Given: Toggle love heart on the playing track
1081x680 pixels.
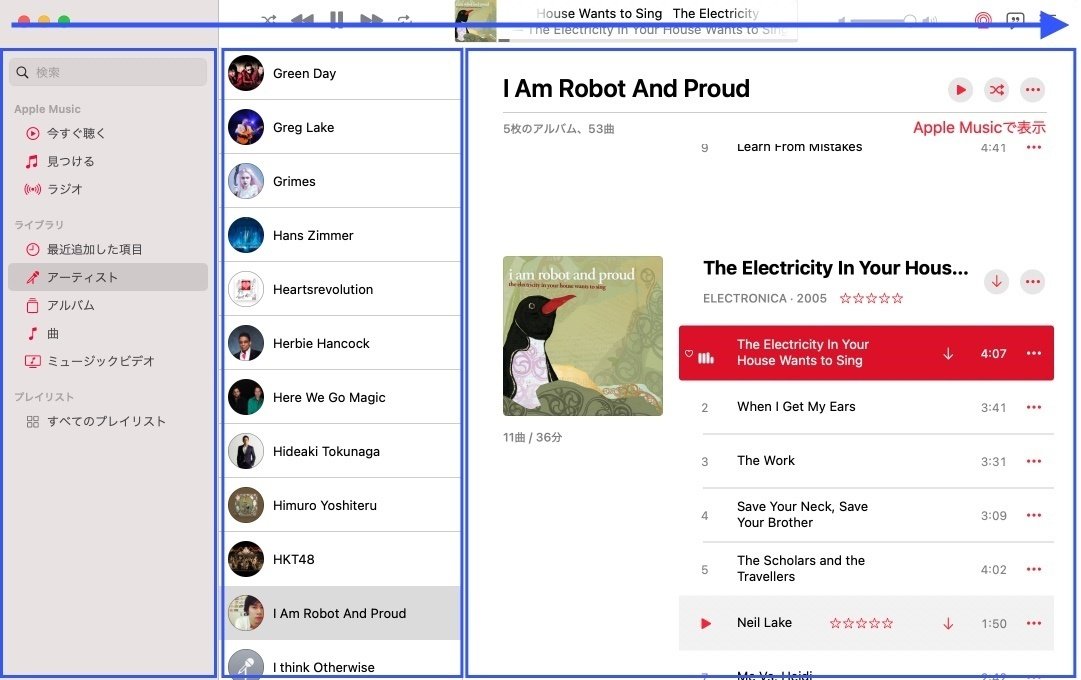Looking at the screenshot, I should (689, 353).
